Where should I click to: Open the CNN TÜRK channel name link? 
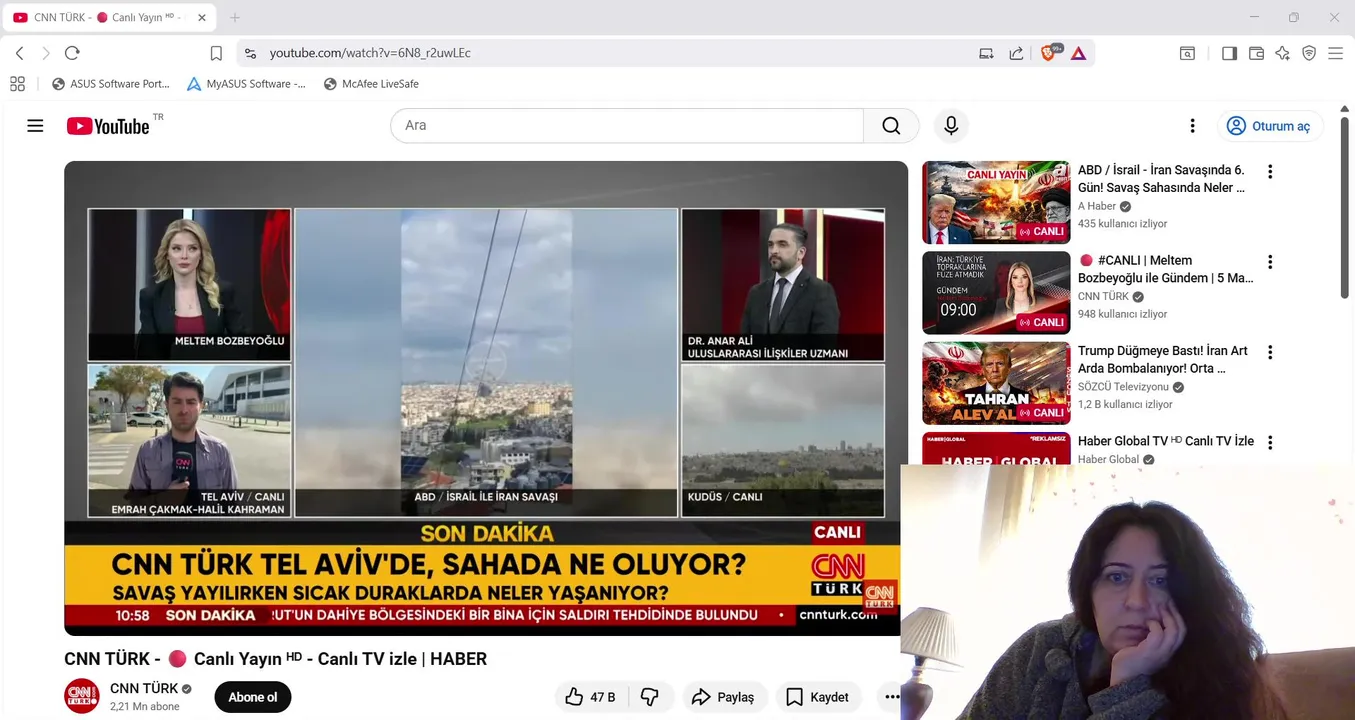[144, 688]
